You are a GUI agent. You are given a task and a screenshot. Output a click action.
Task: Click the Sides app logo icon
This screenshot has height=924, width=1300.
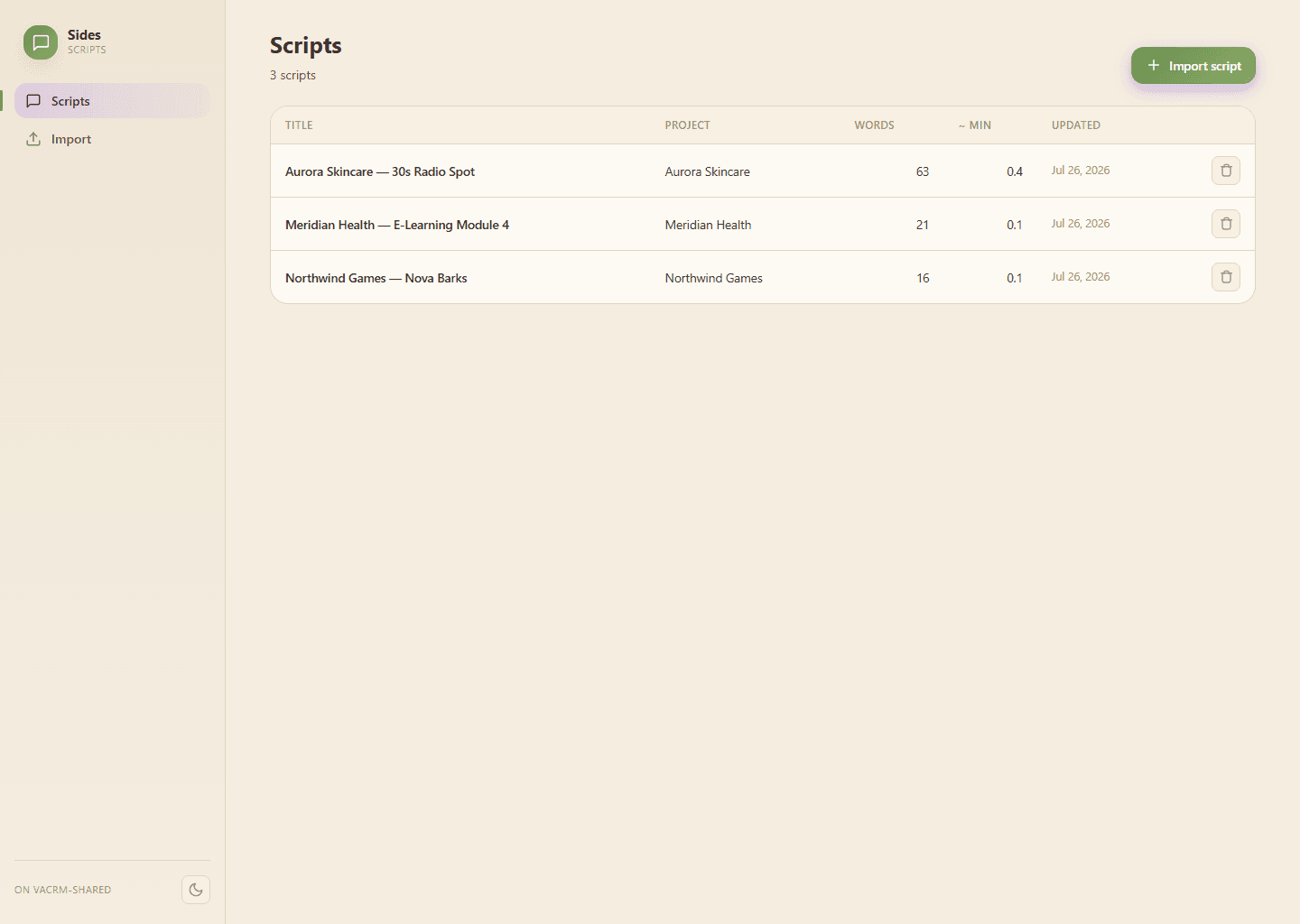41,42
